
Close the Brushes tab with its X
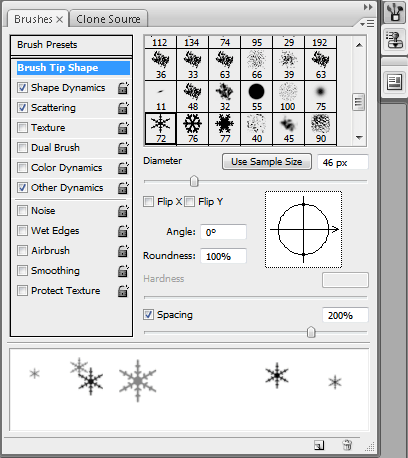click(60, 20)
